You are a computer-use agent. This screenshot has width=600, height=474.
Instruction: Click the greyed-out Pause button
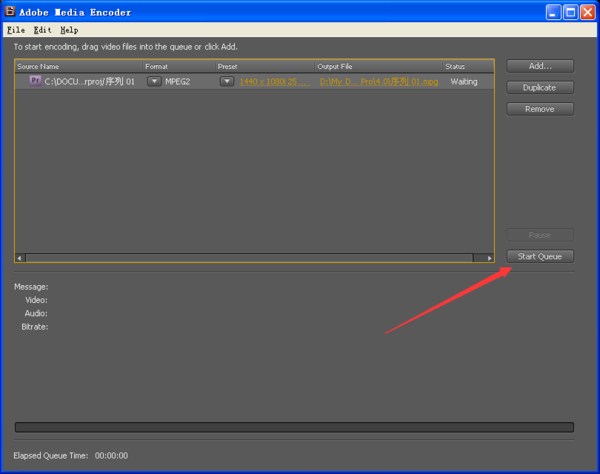[540, 235]
